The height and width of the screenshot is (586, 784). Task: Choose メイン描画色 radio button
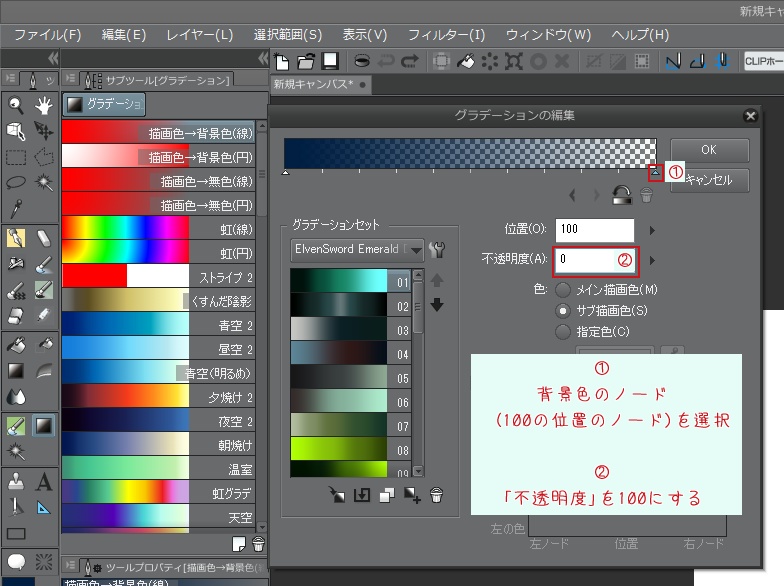point(563,289)
